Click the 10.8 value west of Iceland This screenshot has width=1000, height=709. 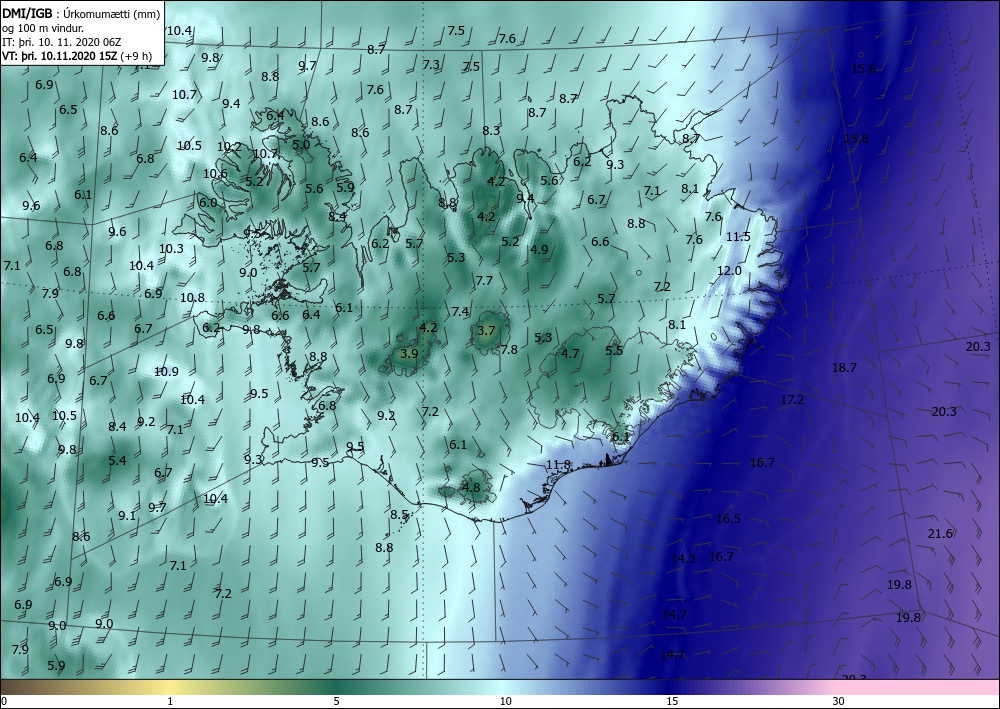(192, 297)
